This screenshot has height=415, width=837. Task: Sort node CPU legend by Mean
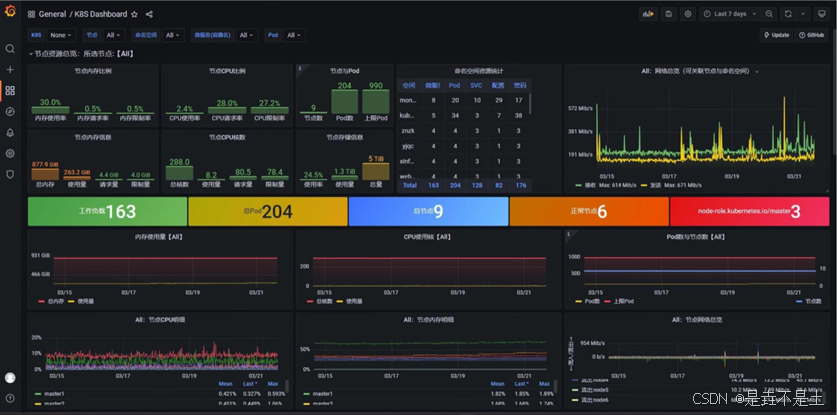[x=225, y=383]
